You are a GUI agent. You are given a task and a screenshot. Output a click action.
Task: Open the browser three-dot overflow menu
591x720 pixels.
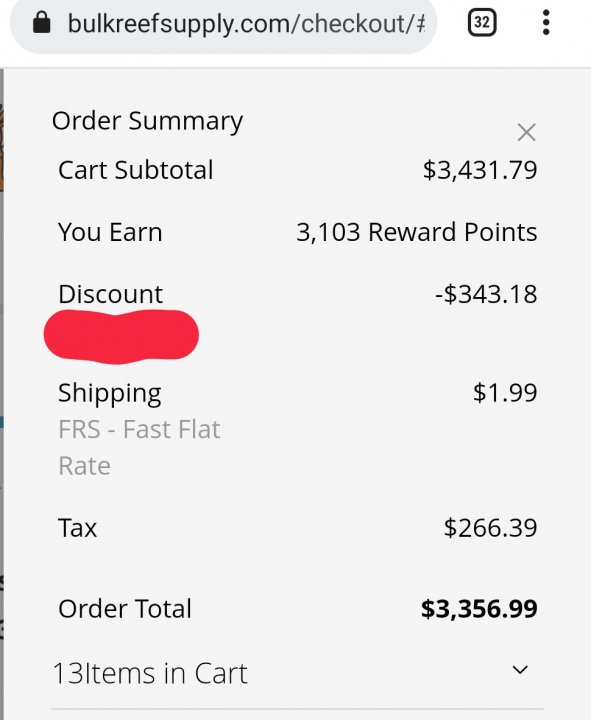[x=546, y=22]
